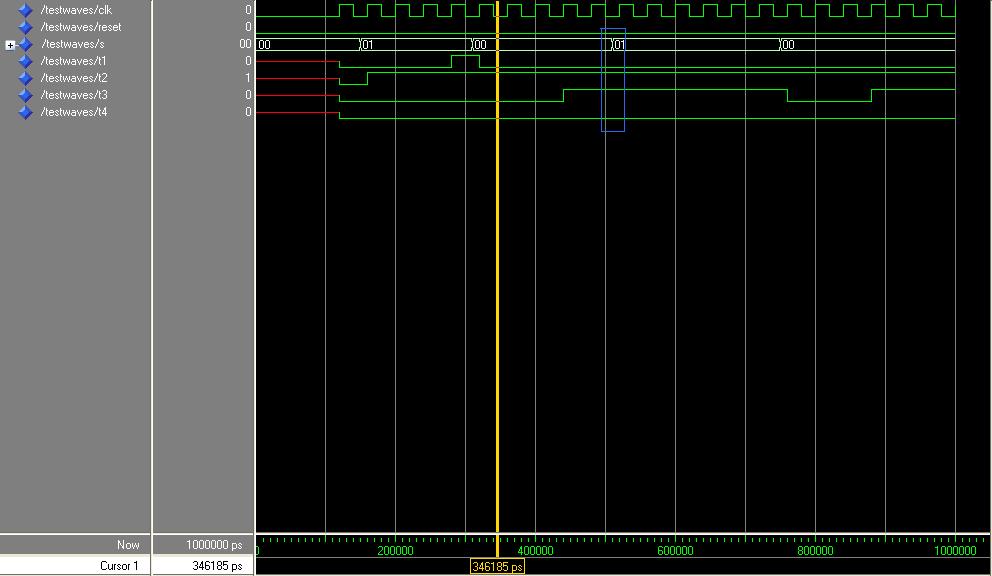Click the blue diamond icon for /testwaves/clk
The image size is (992, 576).
coord(25,10)
